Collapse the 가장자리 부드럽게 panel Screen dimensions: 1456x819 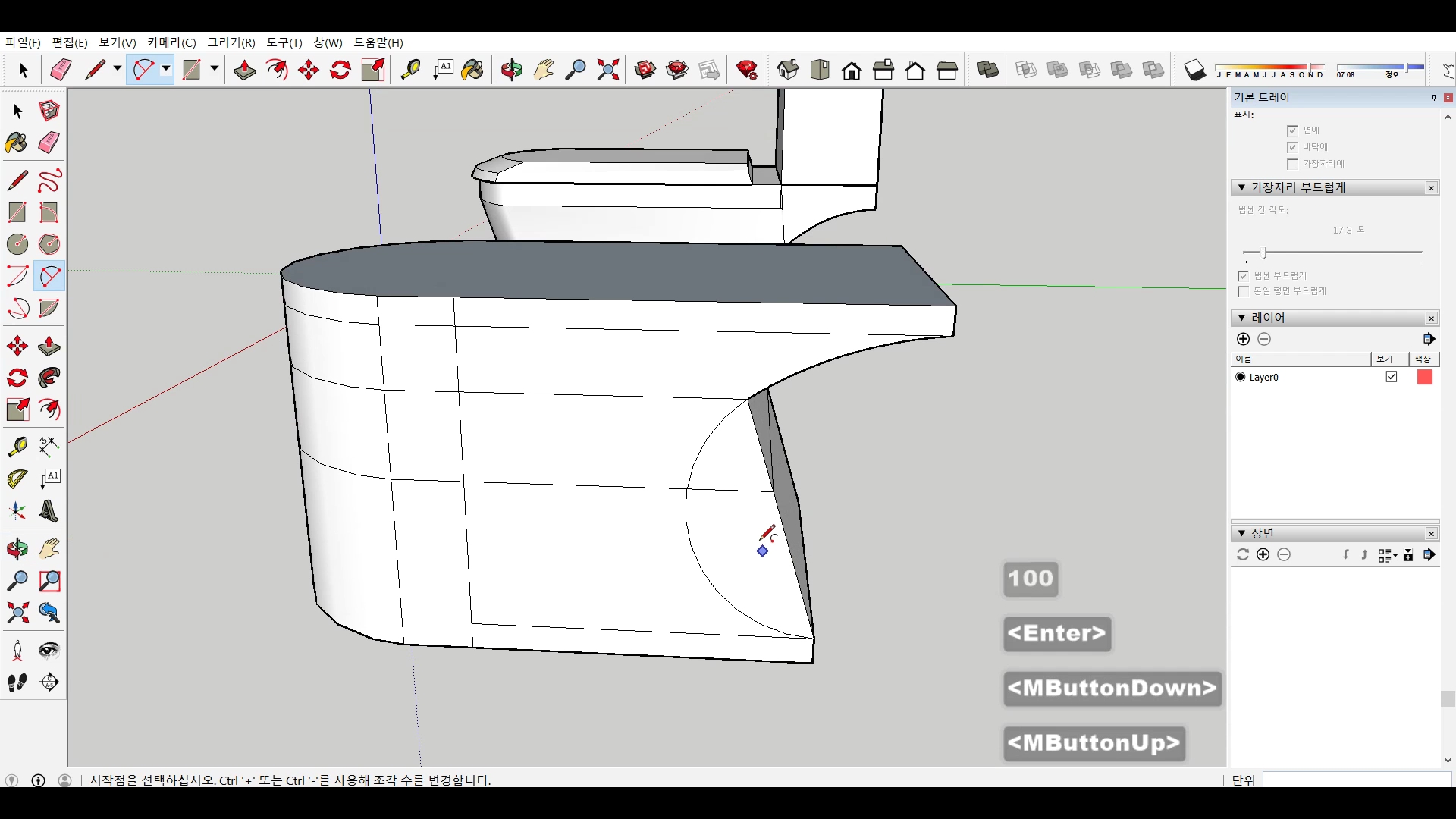1241,187
